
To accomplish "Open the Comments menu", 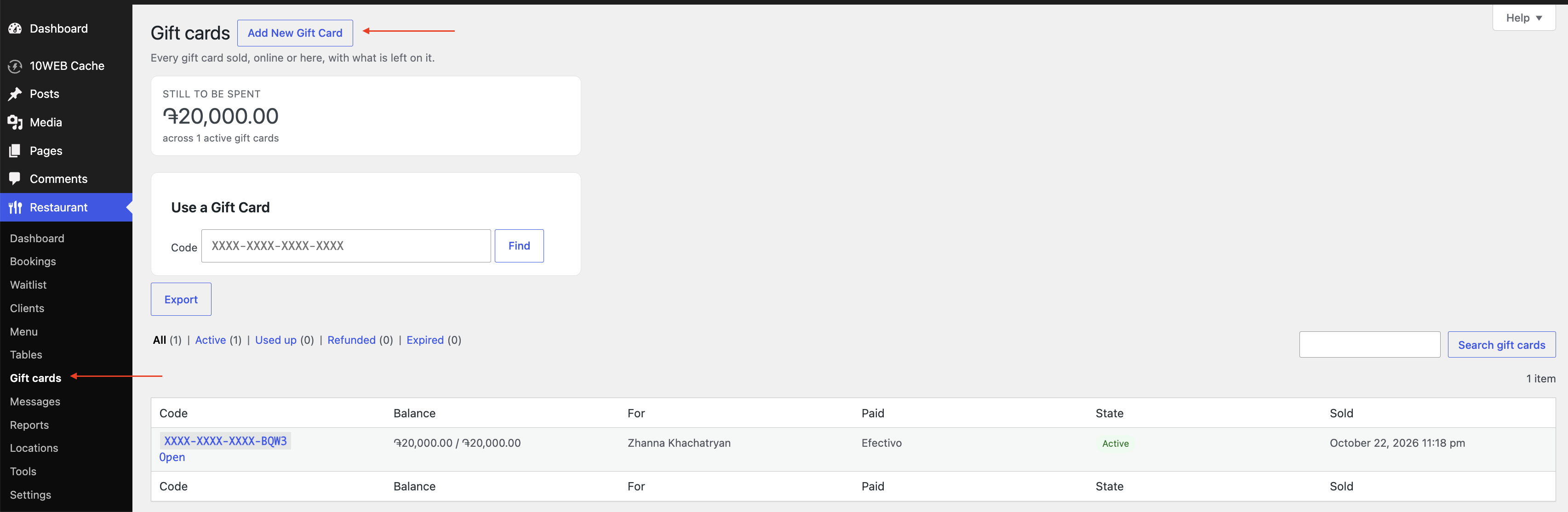I will pos(58,179).
